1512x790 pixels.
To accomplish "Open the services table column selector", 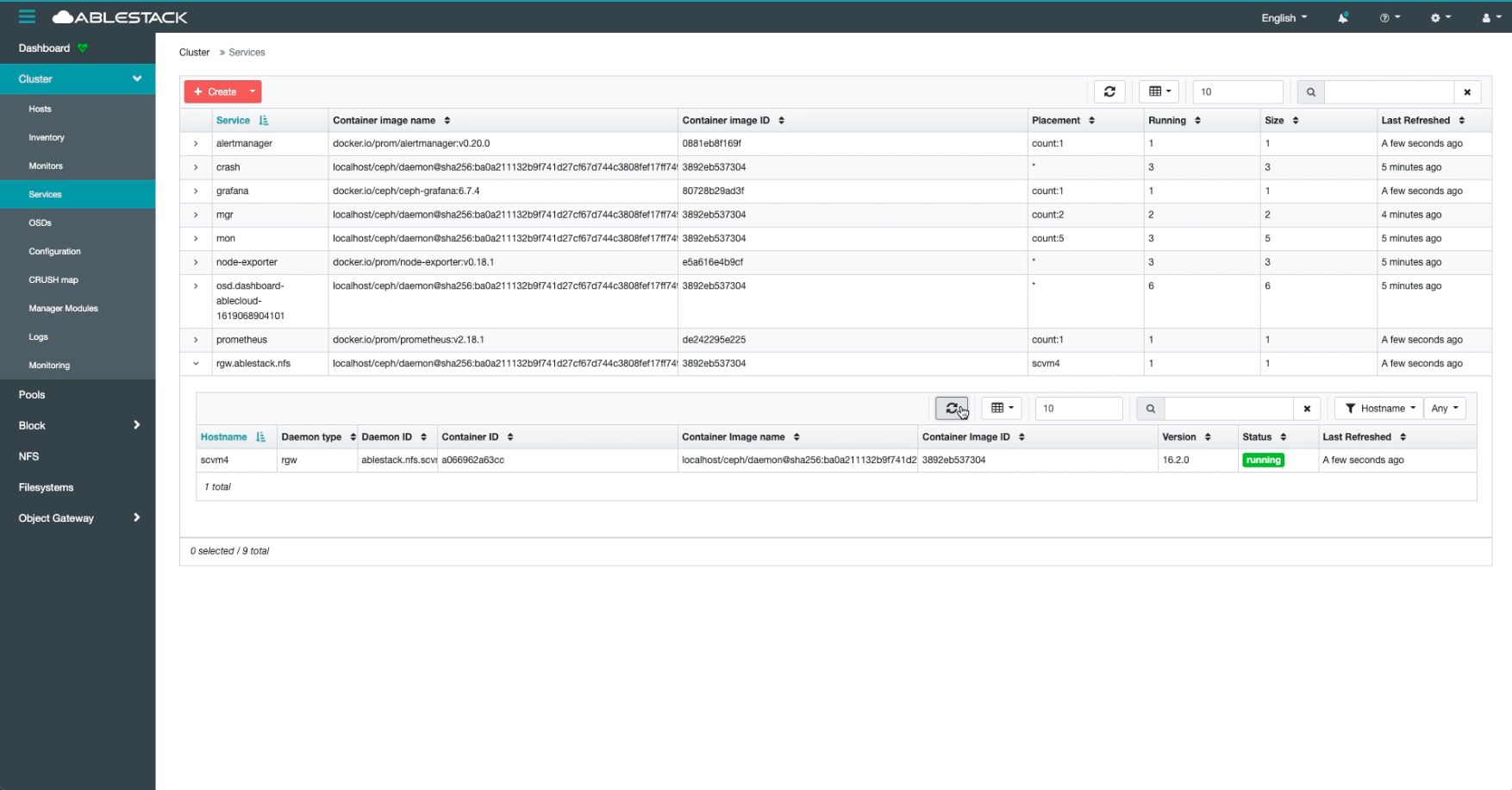I will (x=1159, y=91).
